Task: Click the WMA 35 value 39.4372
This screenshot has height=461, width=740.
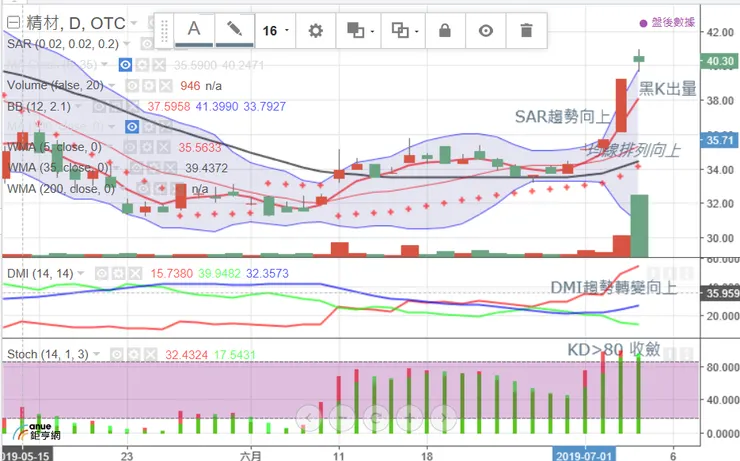Action: pos(206,168)
